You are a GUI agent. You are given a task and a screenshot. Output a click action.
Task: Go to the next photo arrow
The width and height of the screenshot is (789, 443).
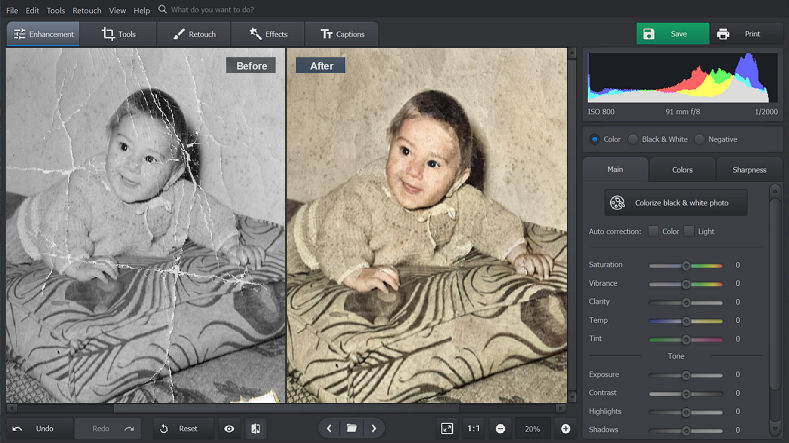pyautogui.click(x=374, y=428)
